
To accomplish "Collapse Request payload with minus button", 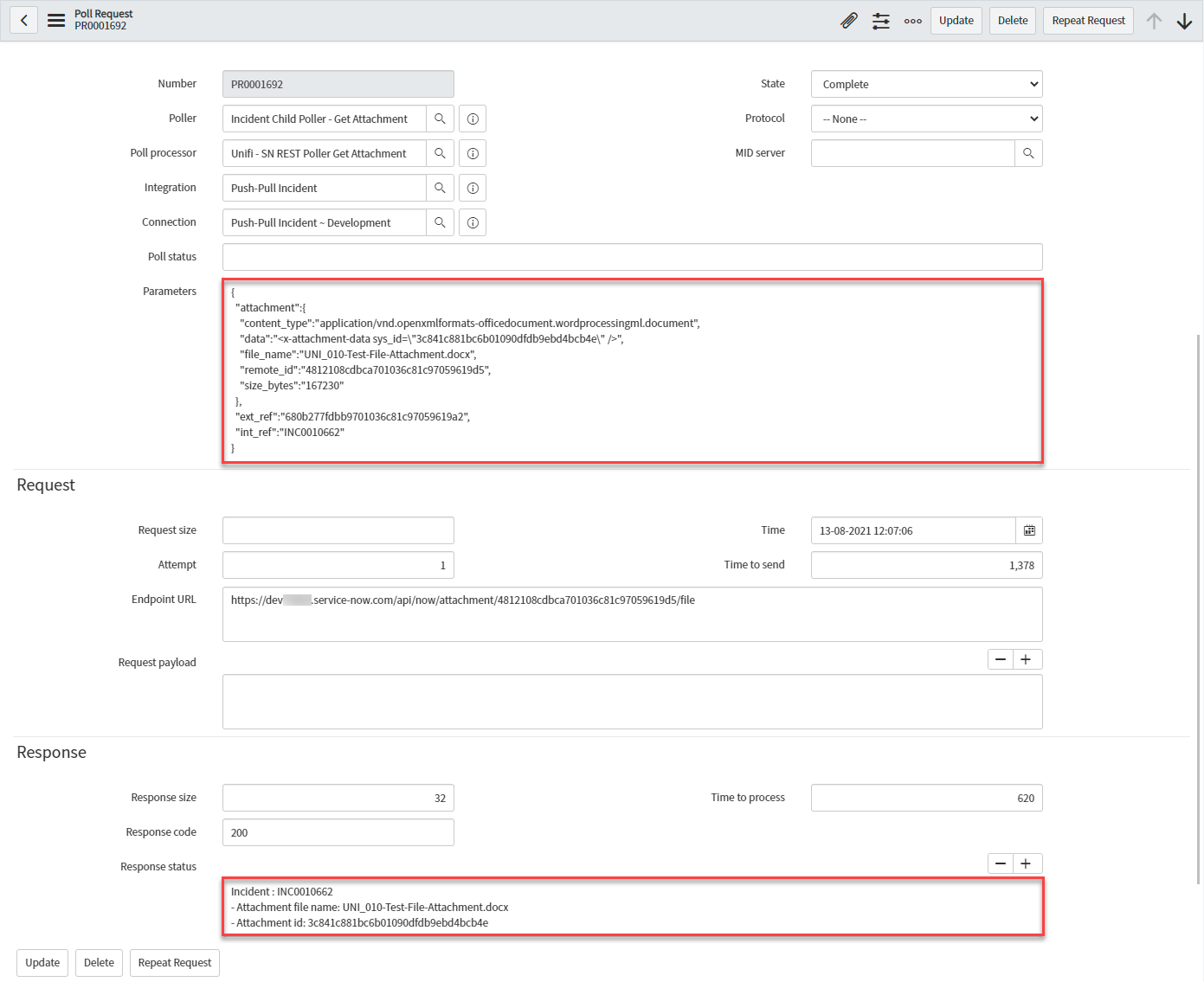I will 1001,659.
